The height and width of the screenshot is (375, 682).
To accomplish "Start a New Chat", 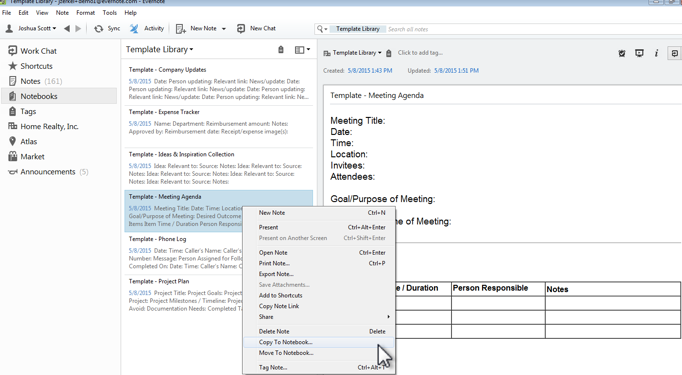I will click(256, 29).
